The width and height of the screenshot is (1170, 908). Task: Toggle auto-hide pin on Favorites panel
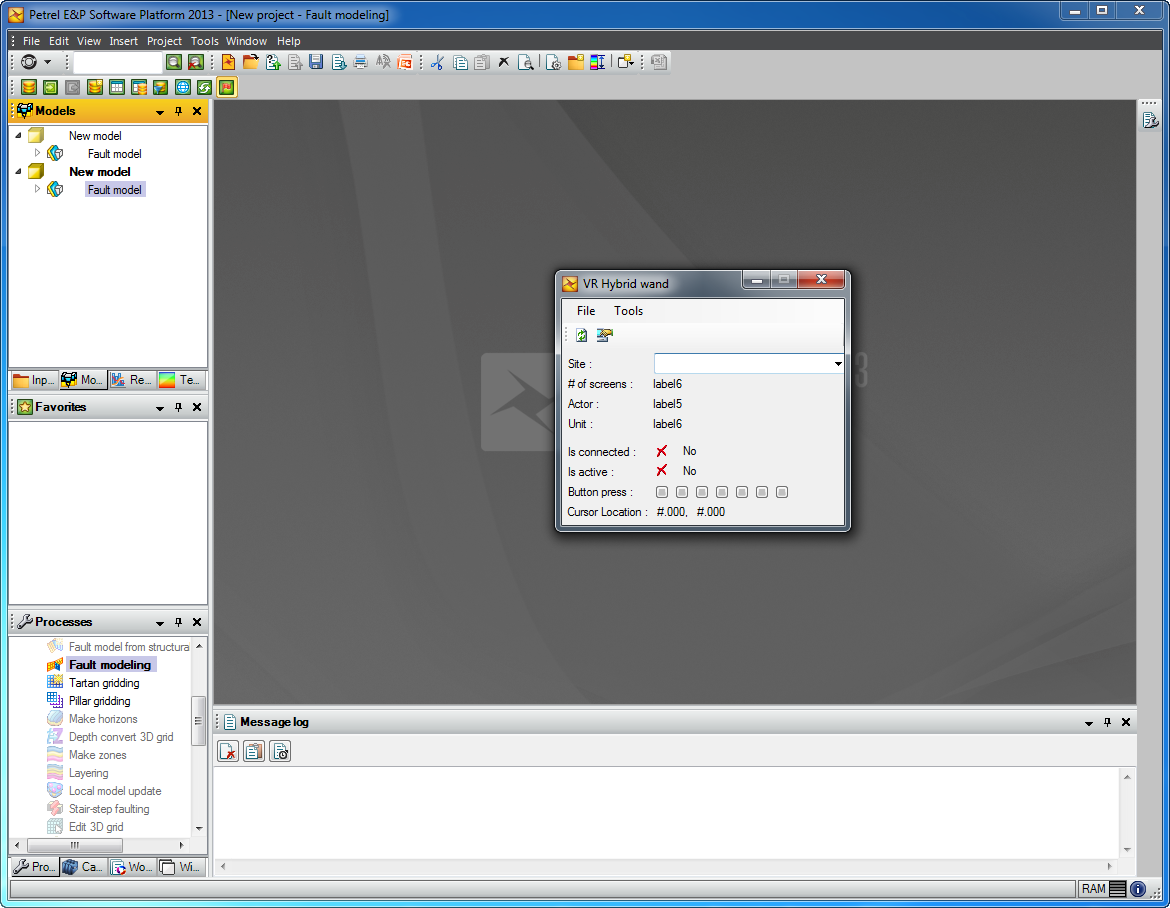pos(178,407)
